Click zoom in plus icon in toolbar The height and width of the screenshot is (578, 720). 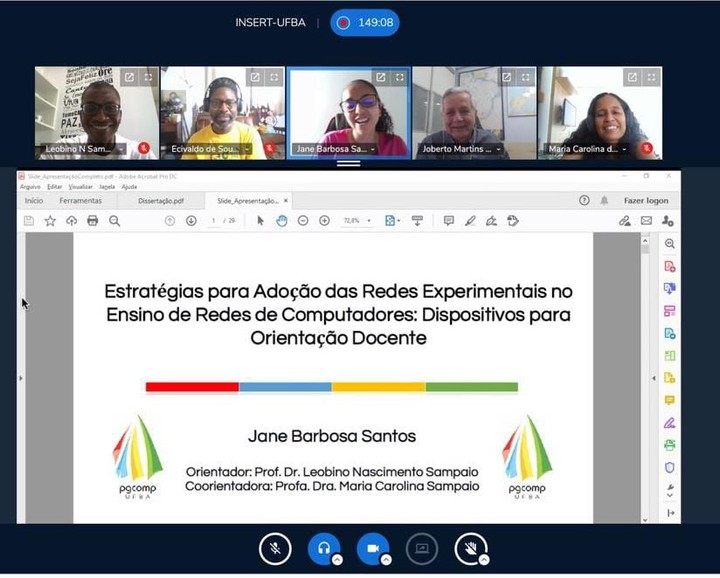click(325, 221)
